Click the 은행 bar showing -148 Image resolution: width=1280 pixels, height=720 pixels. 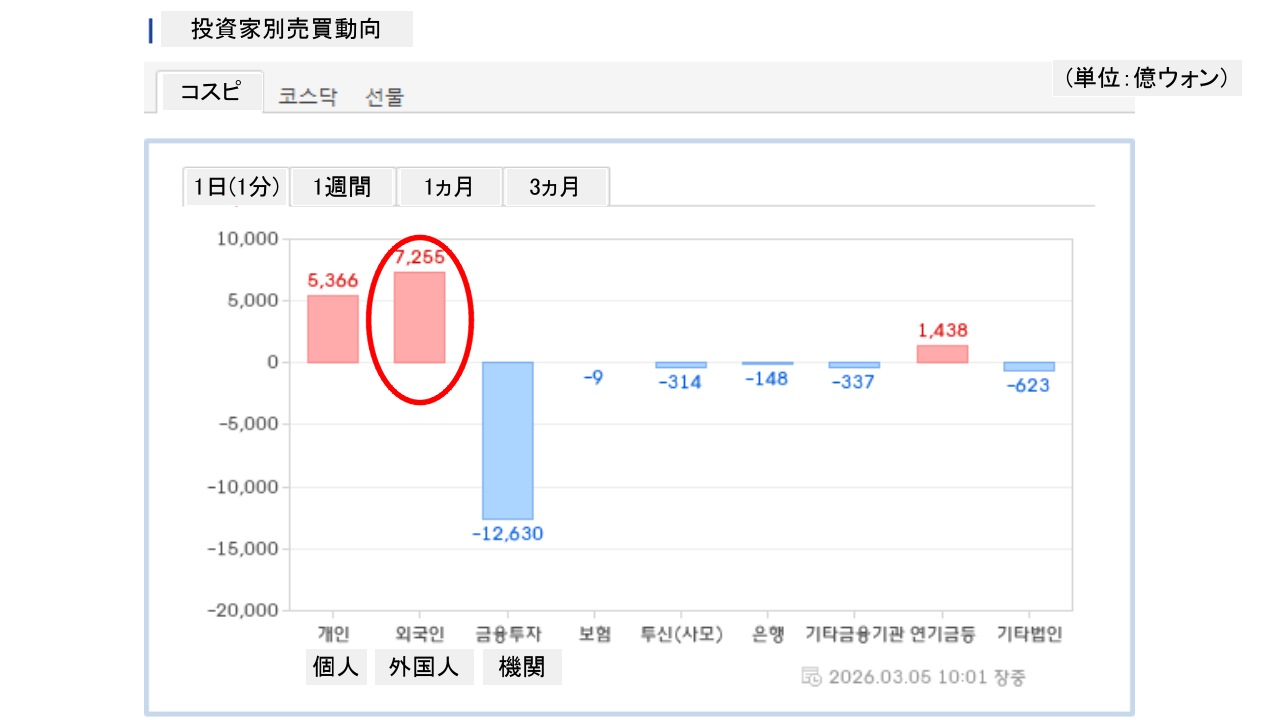click(x=768, y=364)
